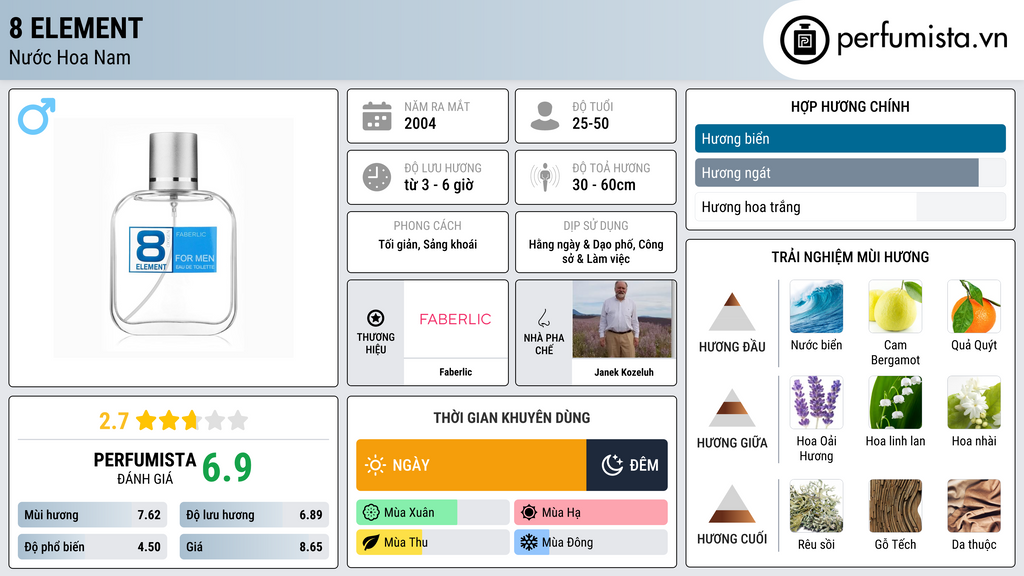
Task: Click the 2.7 star rating number
Action: pyautogui.click(x=114, y=421)
